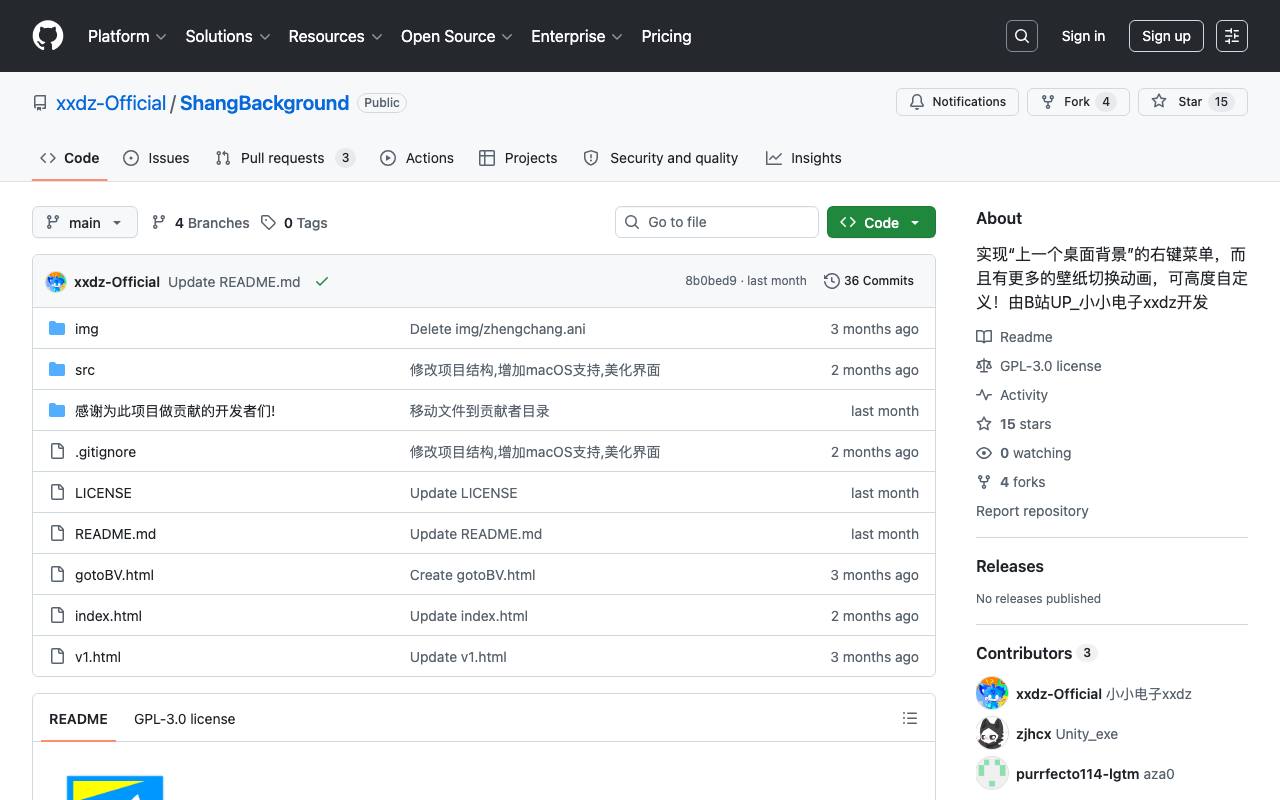The image size is (1280, 800).
Task: Focus the Go to file search field
Action: 717,222
